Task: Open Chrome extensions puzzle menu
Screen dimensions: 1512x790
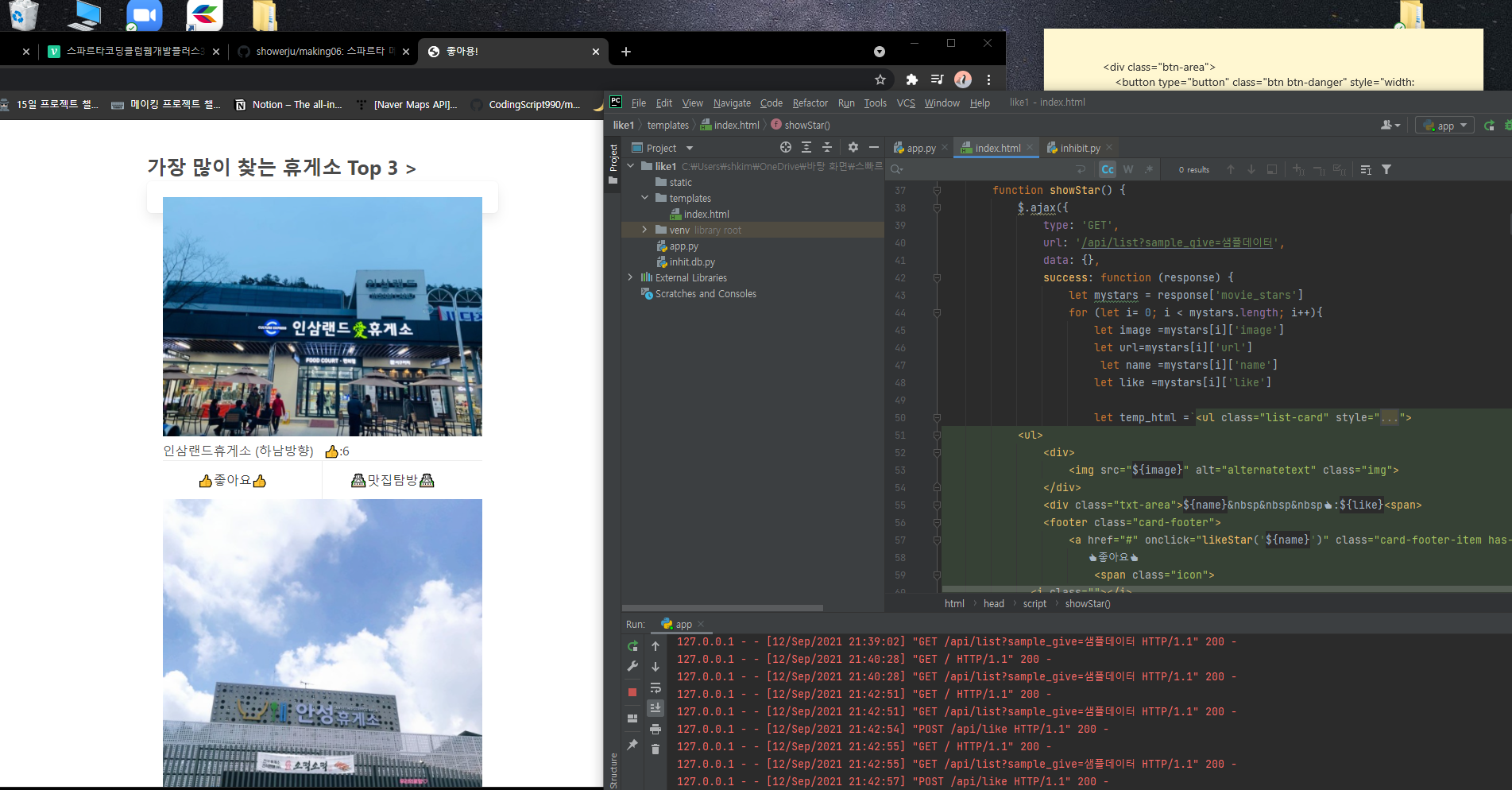Action: tap(912, 79)
